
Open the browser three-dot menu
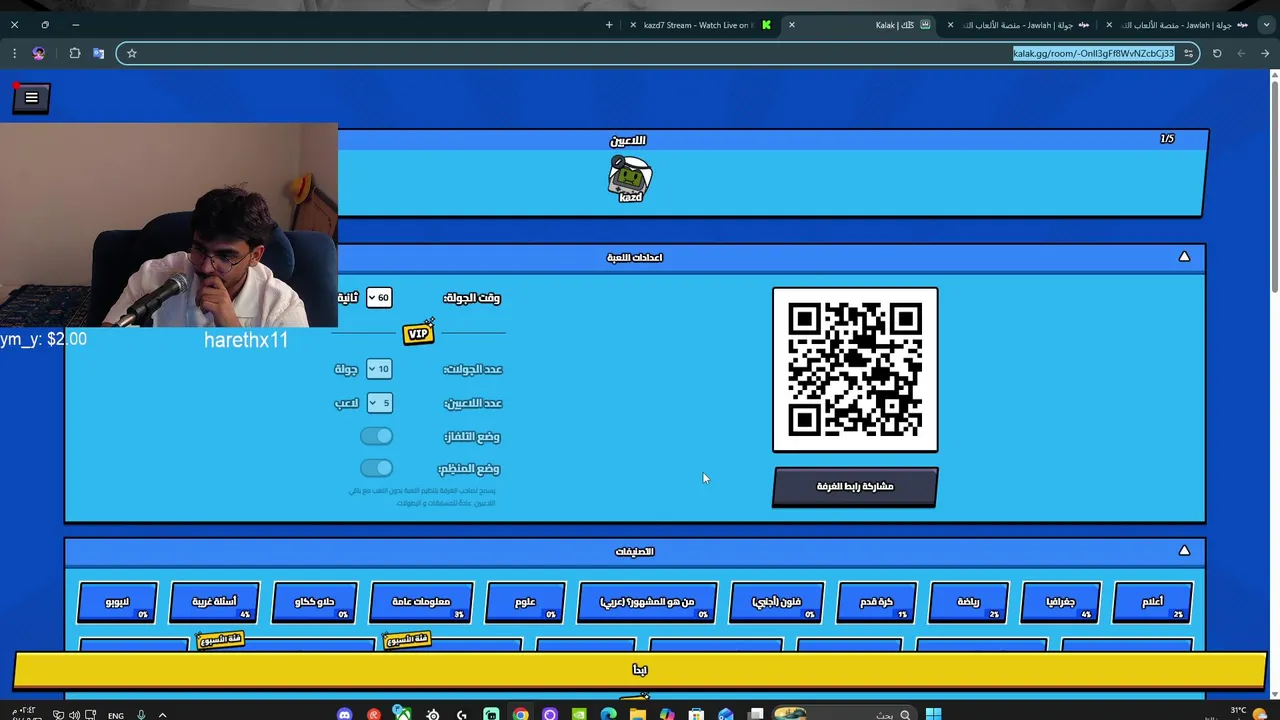click(x=14, y=54)
